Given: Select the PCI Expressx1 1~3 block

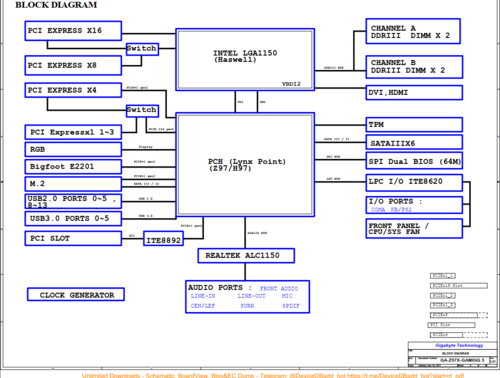Looking at the screenshot, I should point(73,132).
